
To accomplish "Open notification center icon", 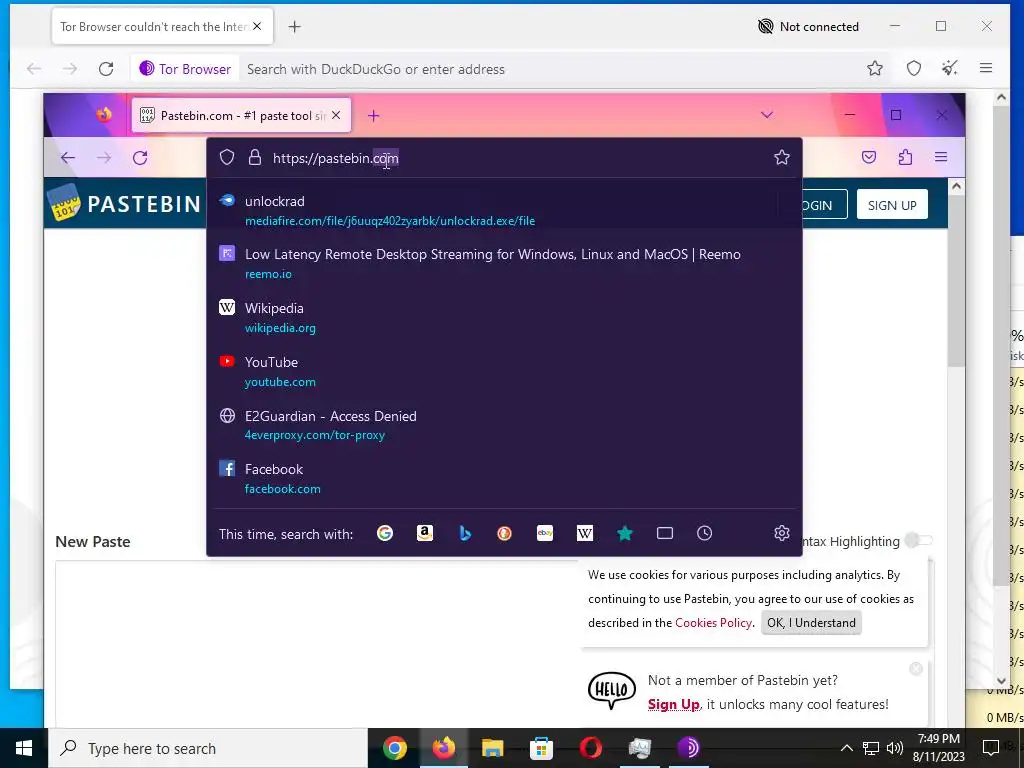I will 990,748.
